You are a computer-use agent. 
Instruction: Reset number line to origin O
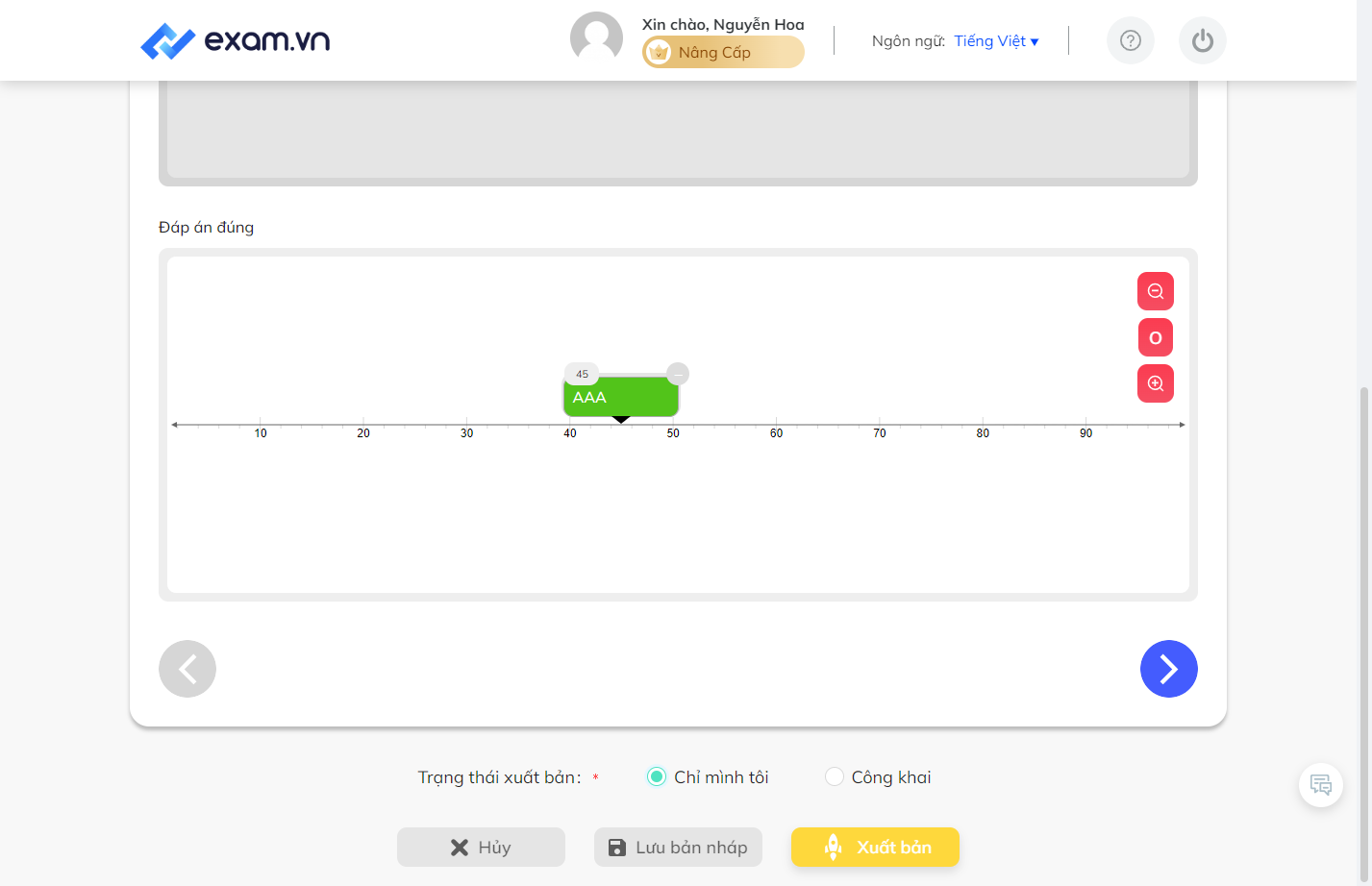coord(1156,337)
